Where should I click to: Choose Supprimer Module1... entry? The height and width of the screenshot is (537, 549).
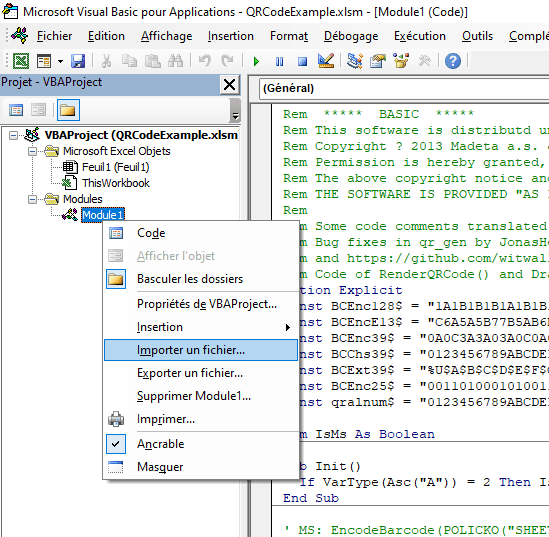click(201, 396)
